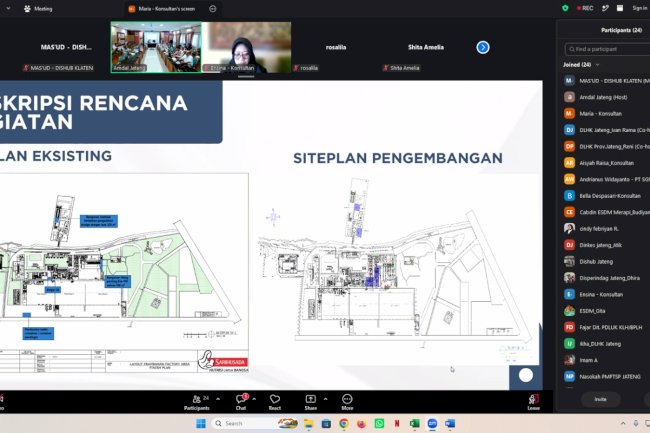Select Aisyah Raisa_Konsultan in participant list
Image resolution: width=650 pixels, height=433 pixels.
point(606,163)
